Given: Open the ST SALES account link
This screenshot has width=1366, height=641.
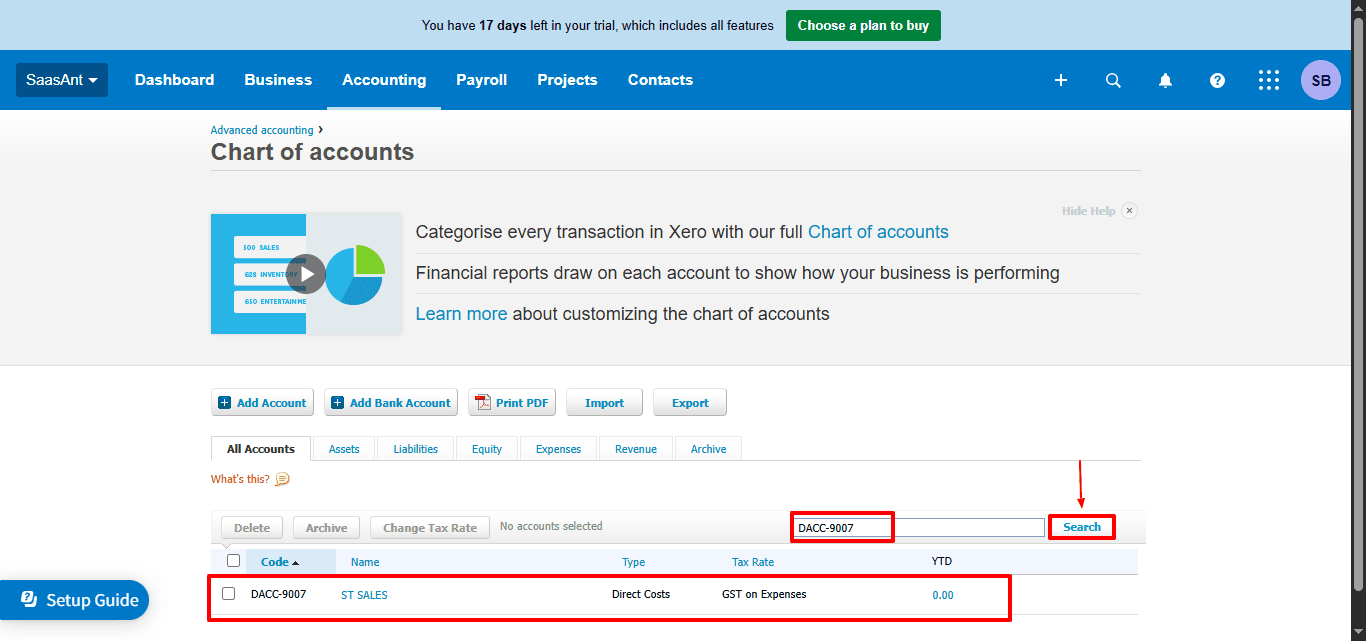Looking at the screenshot, I should tap(364, 595).
